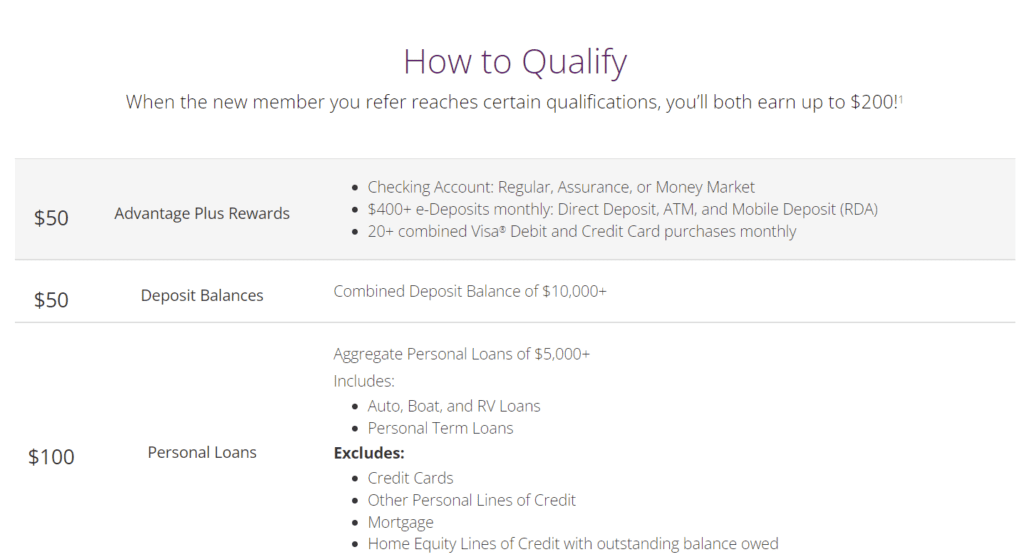
Task: Click the Home Equity Lines of Credit bullet
Action: coord(573,544)
